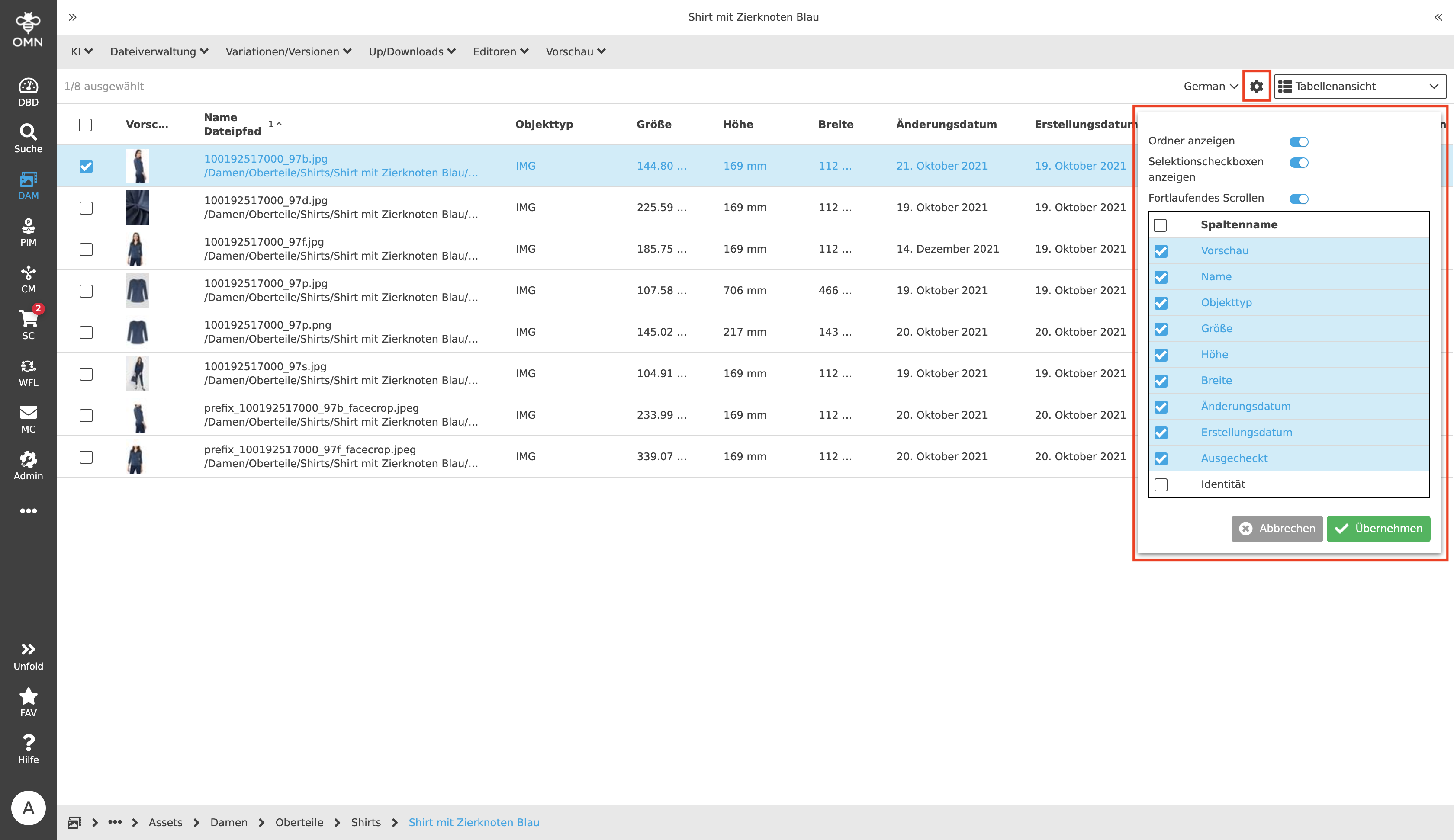The image size is (1454, 840).
Task: Open the KI menu
Action: click(x=81, y=51)
